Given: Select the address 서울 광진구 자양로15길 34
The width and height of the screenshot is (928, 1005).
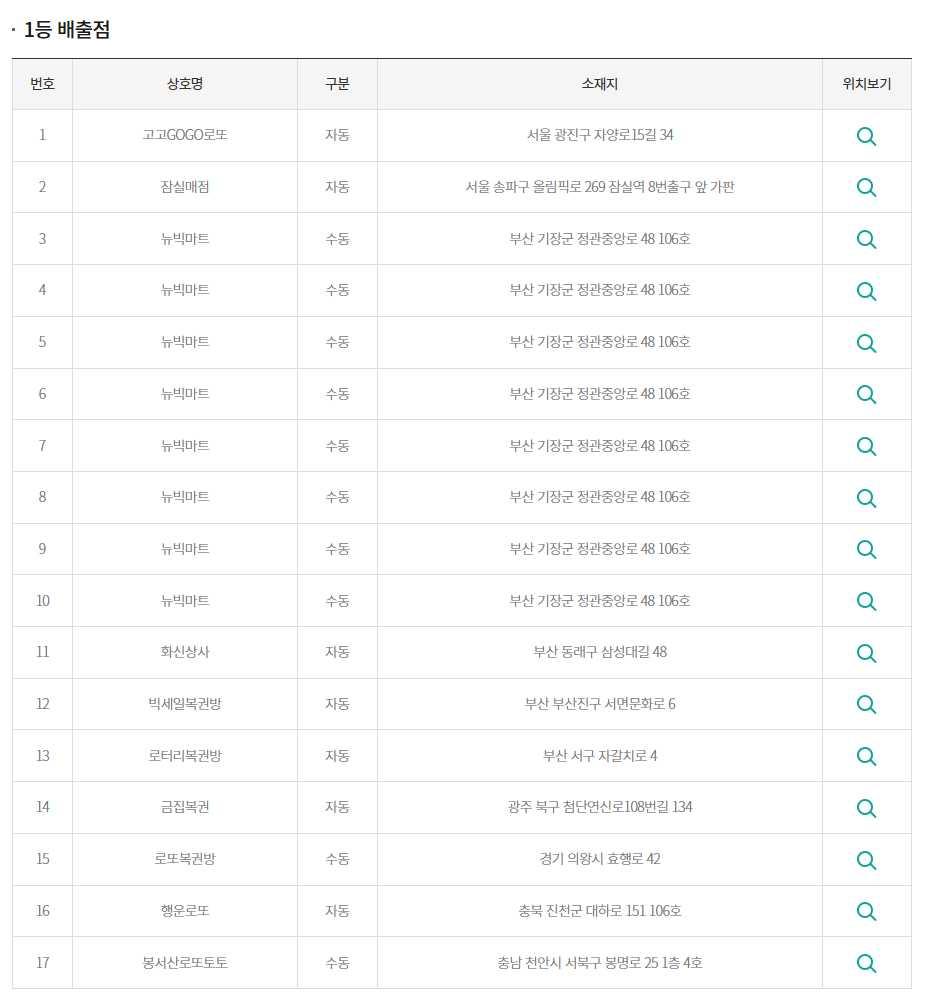Looking at the screenshot, I should click(600, 135).
